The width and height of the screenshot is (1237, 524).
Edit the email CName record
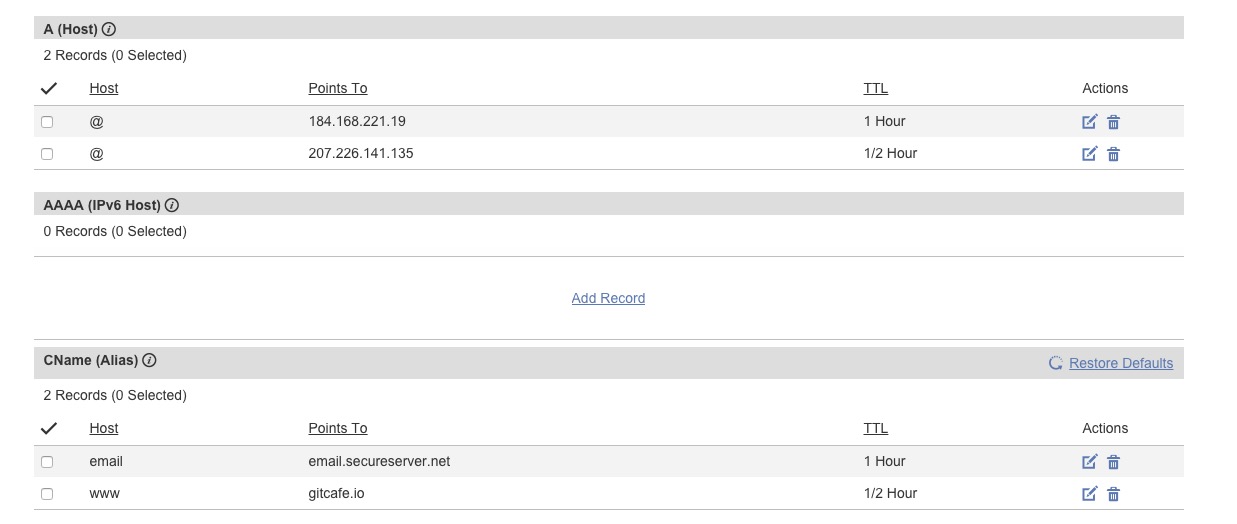[x=1090, y=462]
